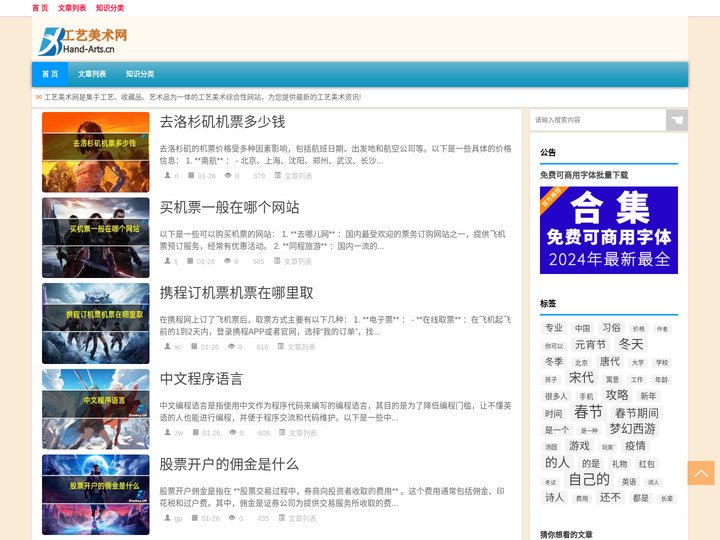Click thumbnail for 去洛杉矶机票多少钱
Image resolution: width=720 pixels, height=540 pixels.
click(x=96, y=152)
